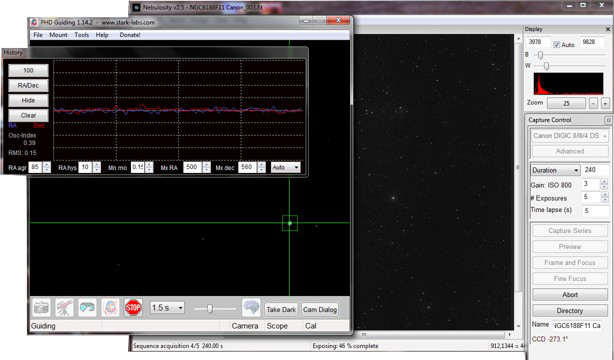Click the Donate! menu item
This screenshot has width=614, height=360.
click(130, 35)
